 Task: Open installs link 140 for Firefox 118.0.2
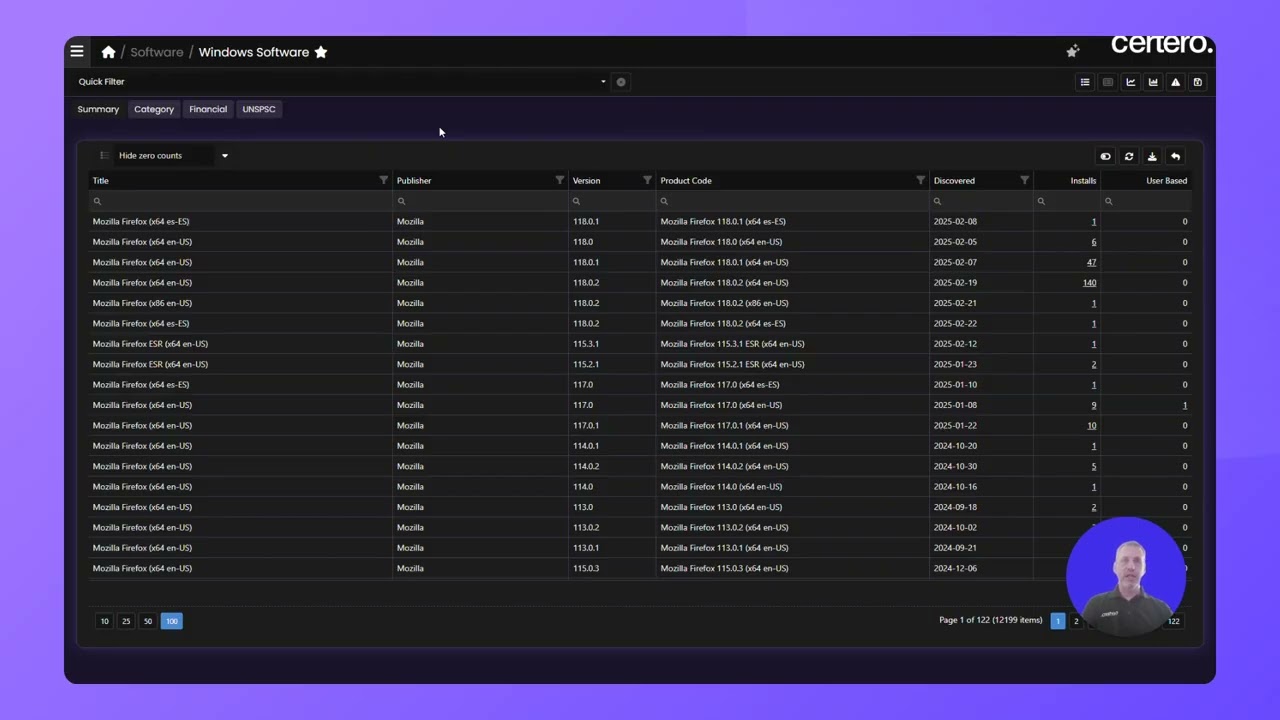click(1089, 283)
